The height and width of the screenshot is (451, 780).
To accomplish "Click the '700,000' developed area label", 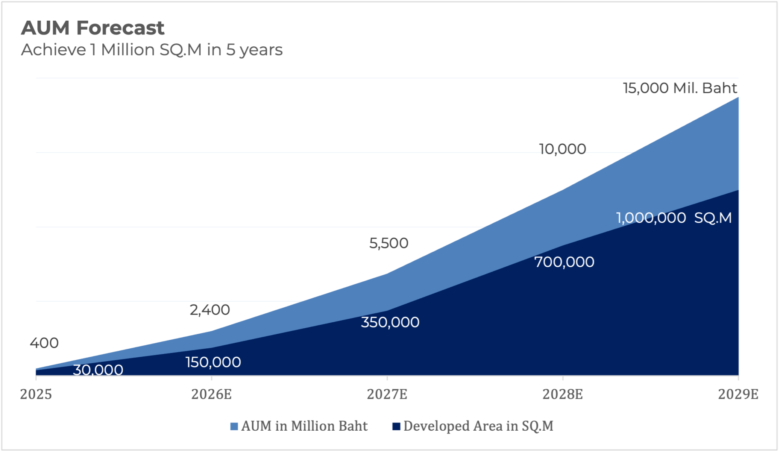I will click(564, 262).
